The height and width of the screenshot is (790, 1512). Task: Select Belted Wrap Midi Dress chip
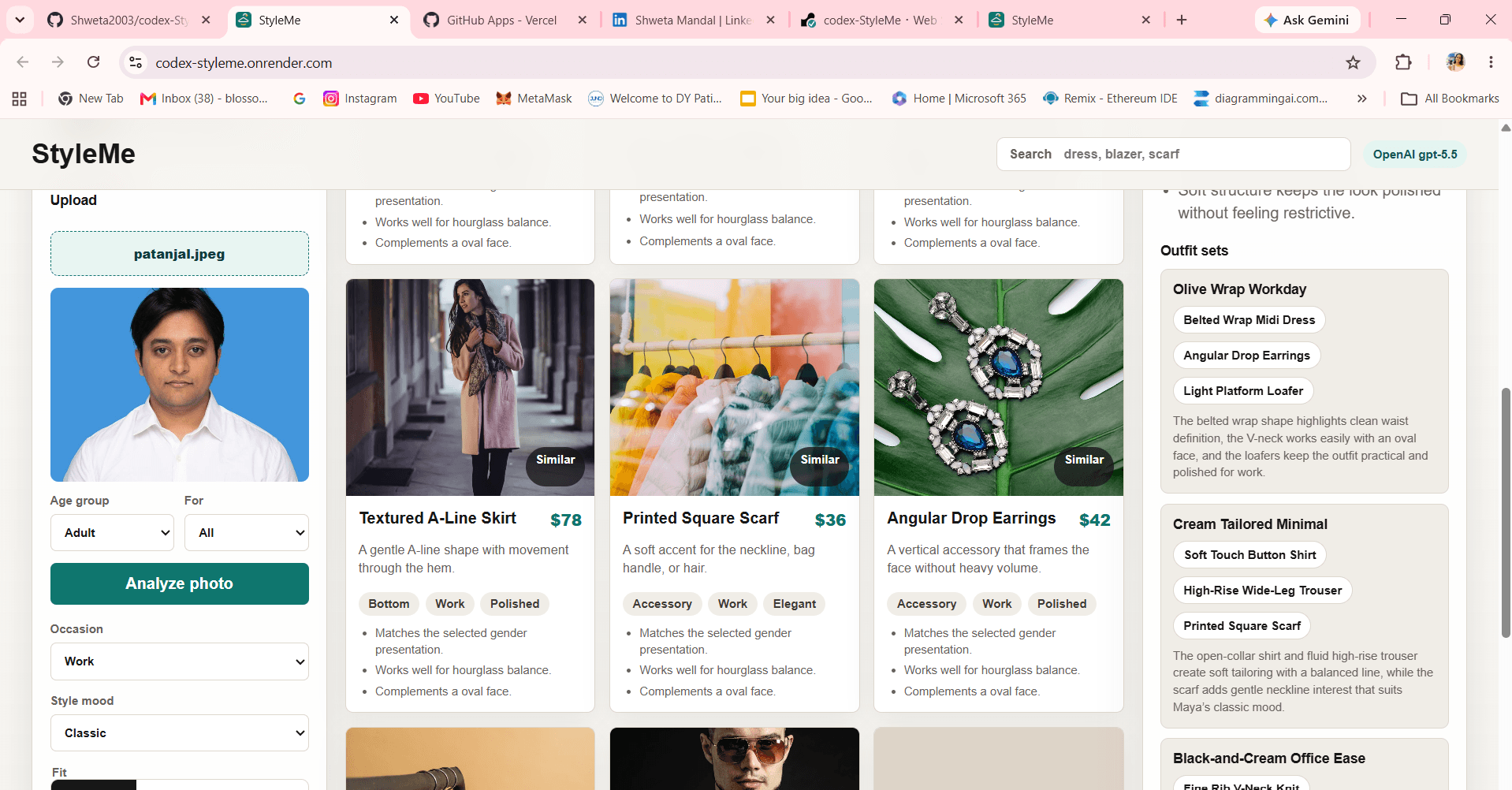pyautogui.click(x=1249, y=320)
